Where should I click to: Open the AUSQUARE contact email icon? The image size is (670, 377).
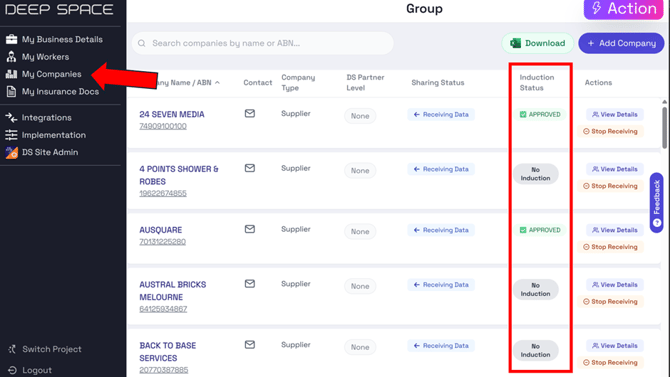pos(250,229)
